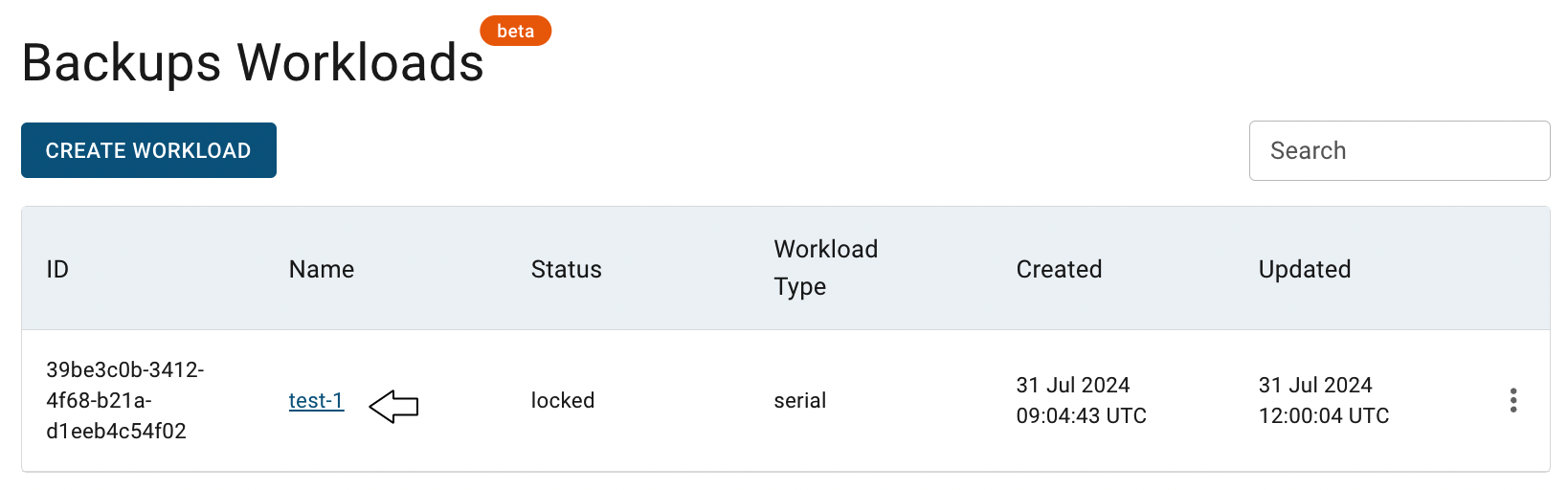The width and height of the screenshot is (1568, 490).
Task: Click the left-pointing arrow next to test-1
Action: (x=394, y=406)
